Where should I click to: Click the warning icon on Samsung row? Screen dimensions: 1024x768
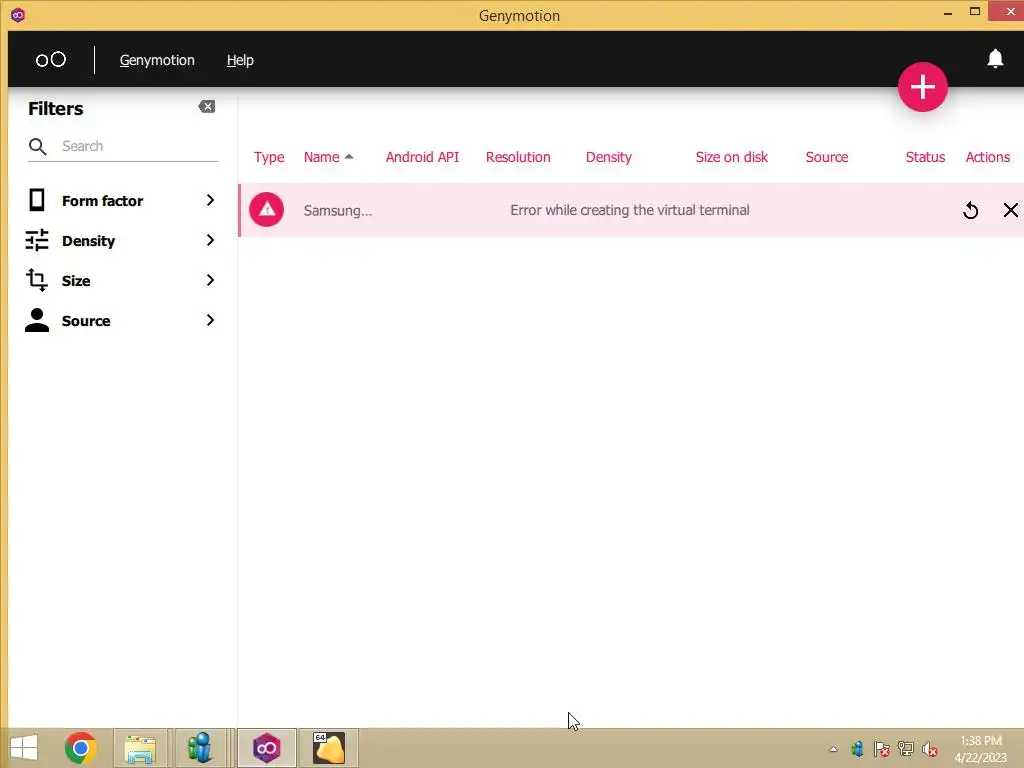[x=266, y=210]
